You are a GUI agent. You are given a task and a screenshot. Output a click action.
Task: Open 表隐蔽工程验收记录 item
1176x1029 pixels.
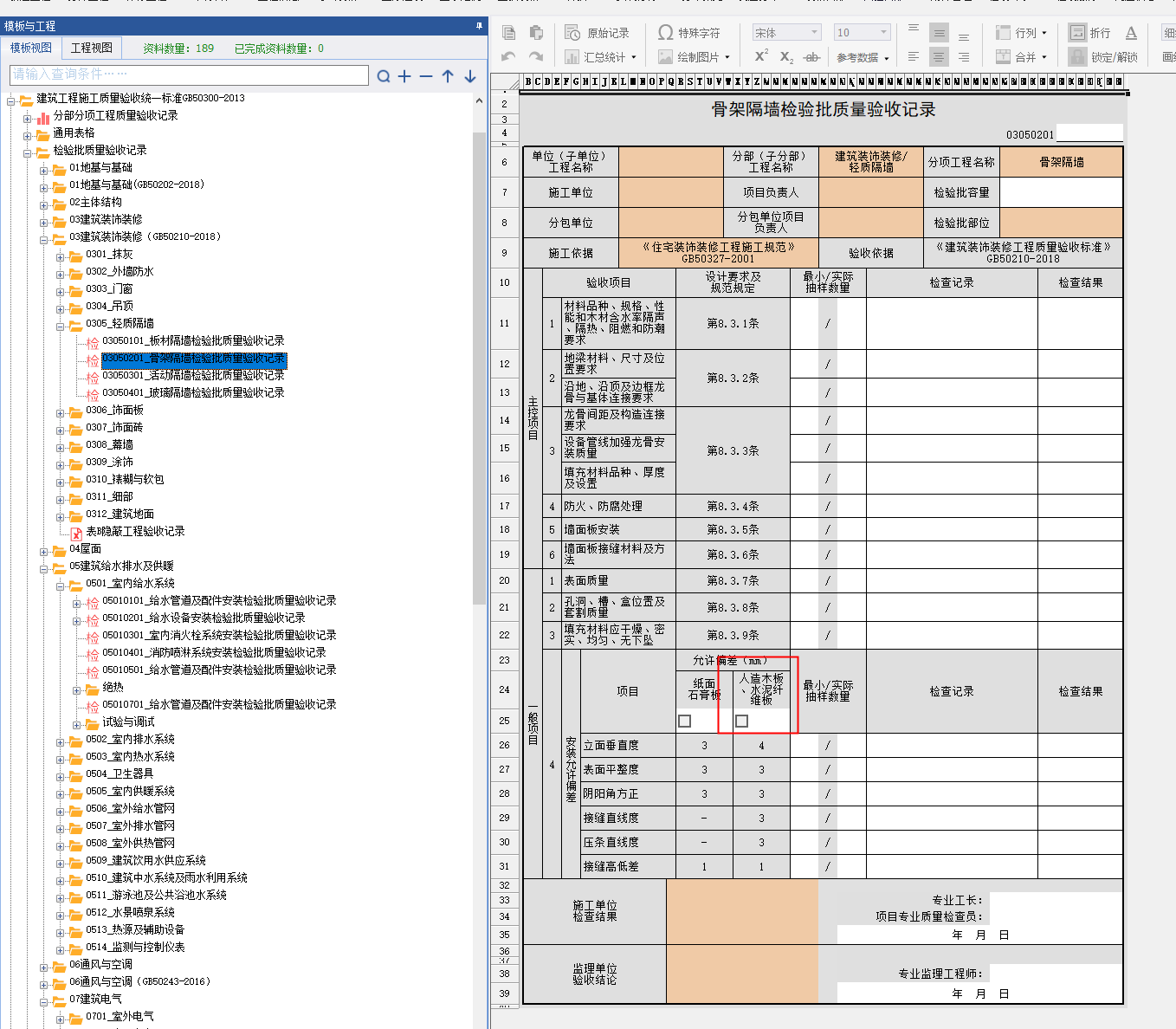(x=135, y=532)
